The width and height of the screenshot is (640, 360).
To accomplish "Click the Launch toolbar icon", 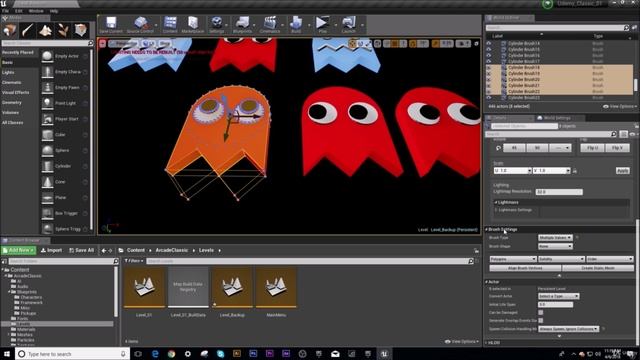I will point(349,24).
